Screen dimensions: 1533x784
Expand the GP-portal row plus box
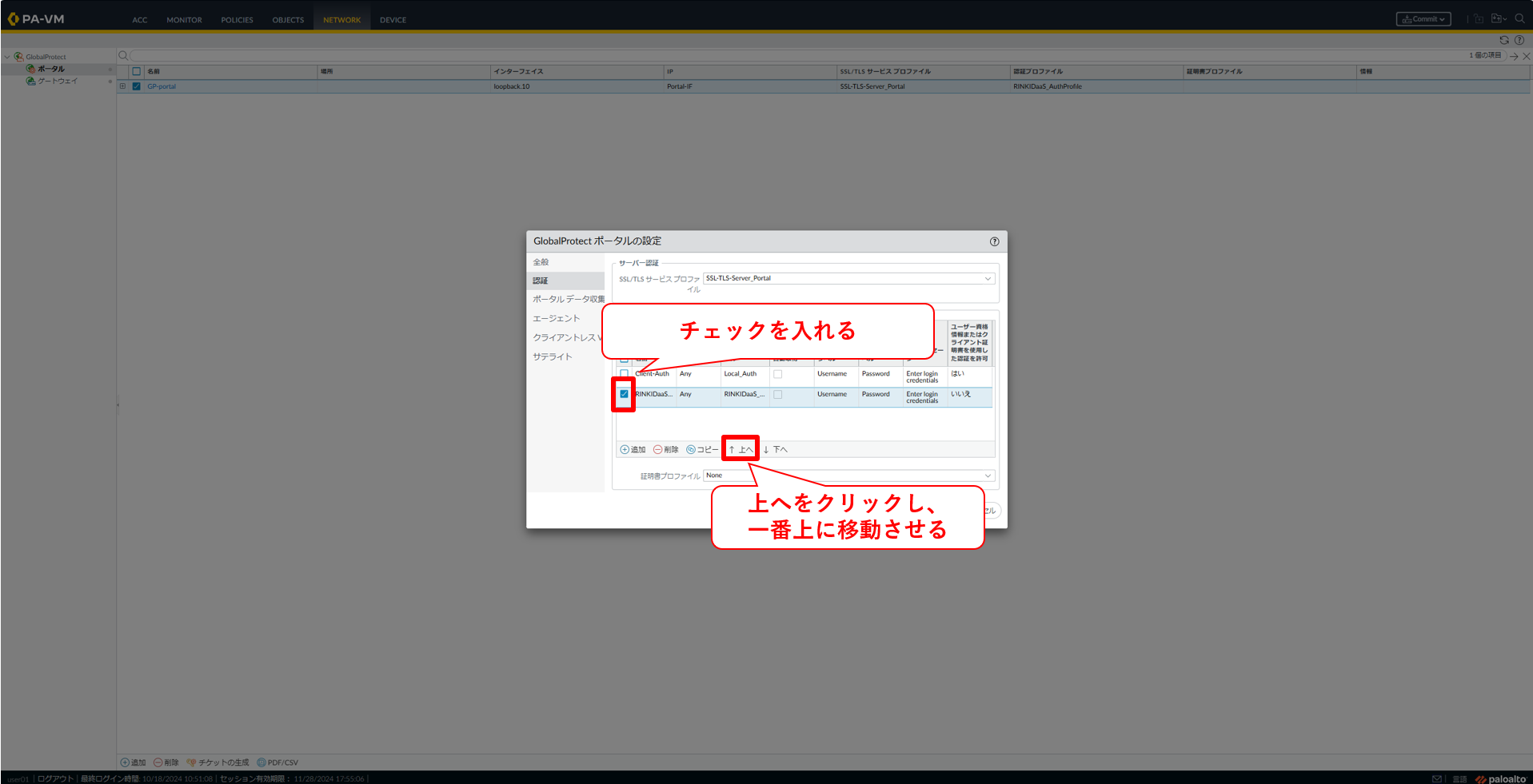[x=122, y=86]
